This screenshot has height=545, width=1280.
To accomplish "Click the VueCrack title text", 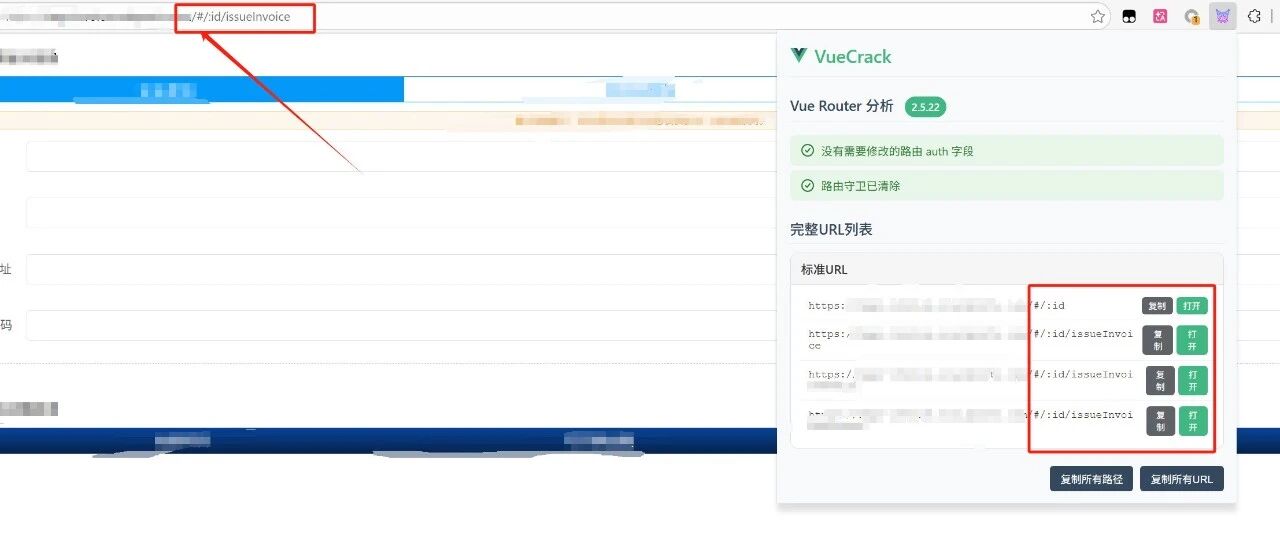I will [853, 56].
